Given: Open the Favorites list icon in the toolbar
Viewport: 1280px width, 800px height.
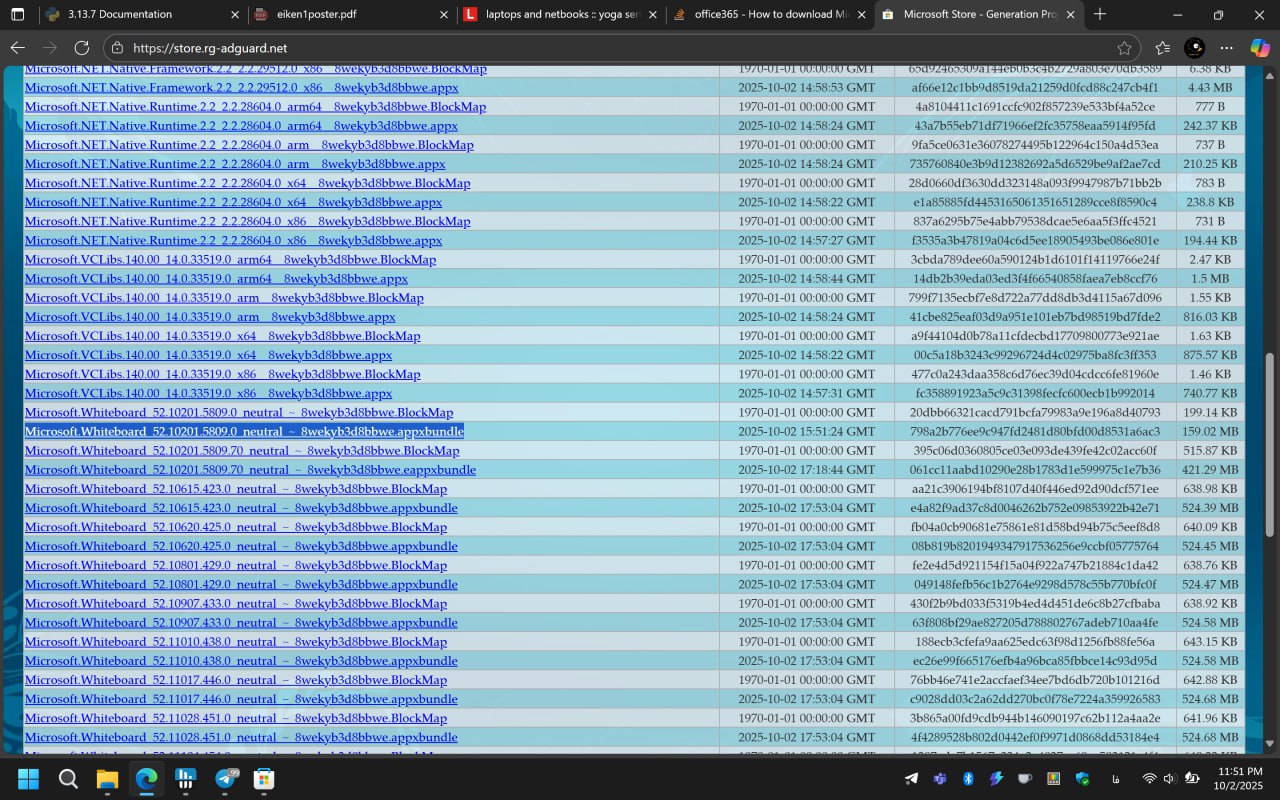Looking at the screenshot, I should 1162,48.
